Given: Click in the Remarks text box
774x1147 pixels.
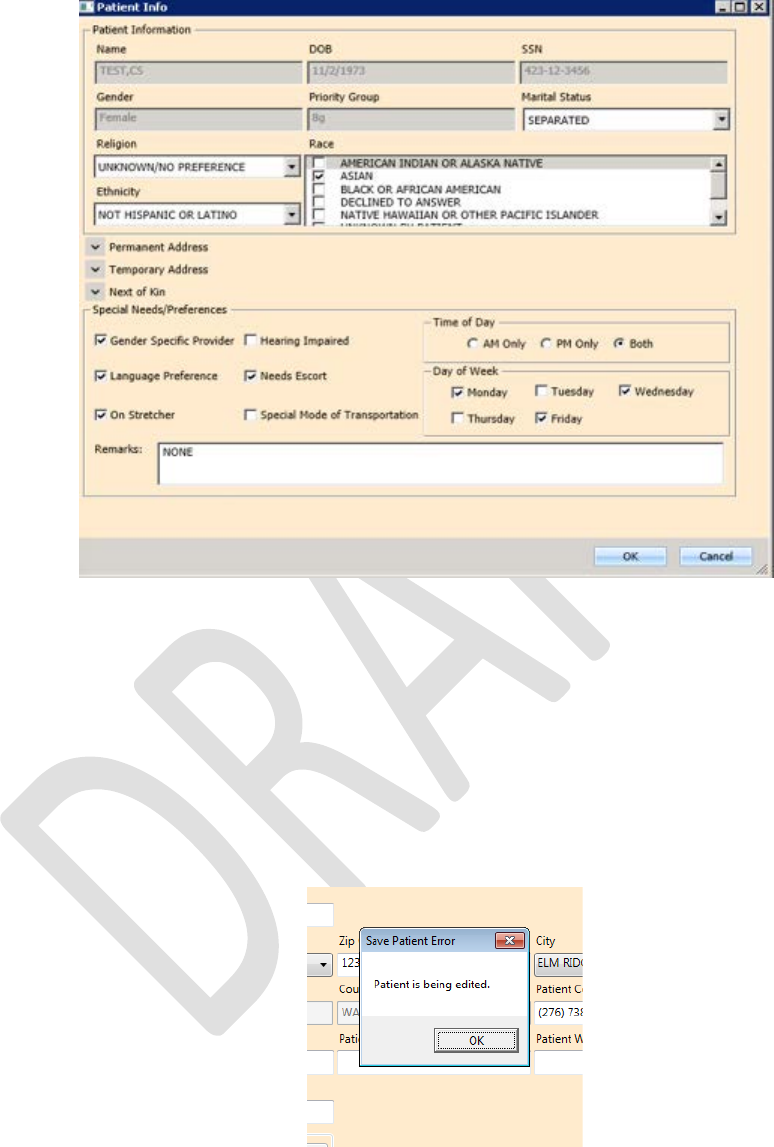Looking at the screenshot, I should (440, 462).
